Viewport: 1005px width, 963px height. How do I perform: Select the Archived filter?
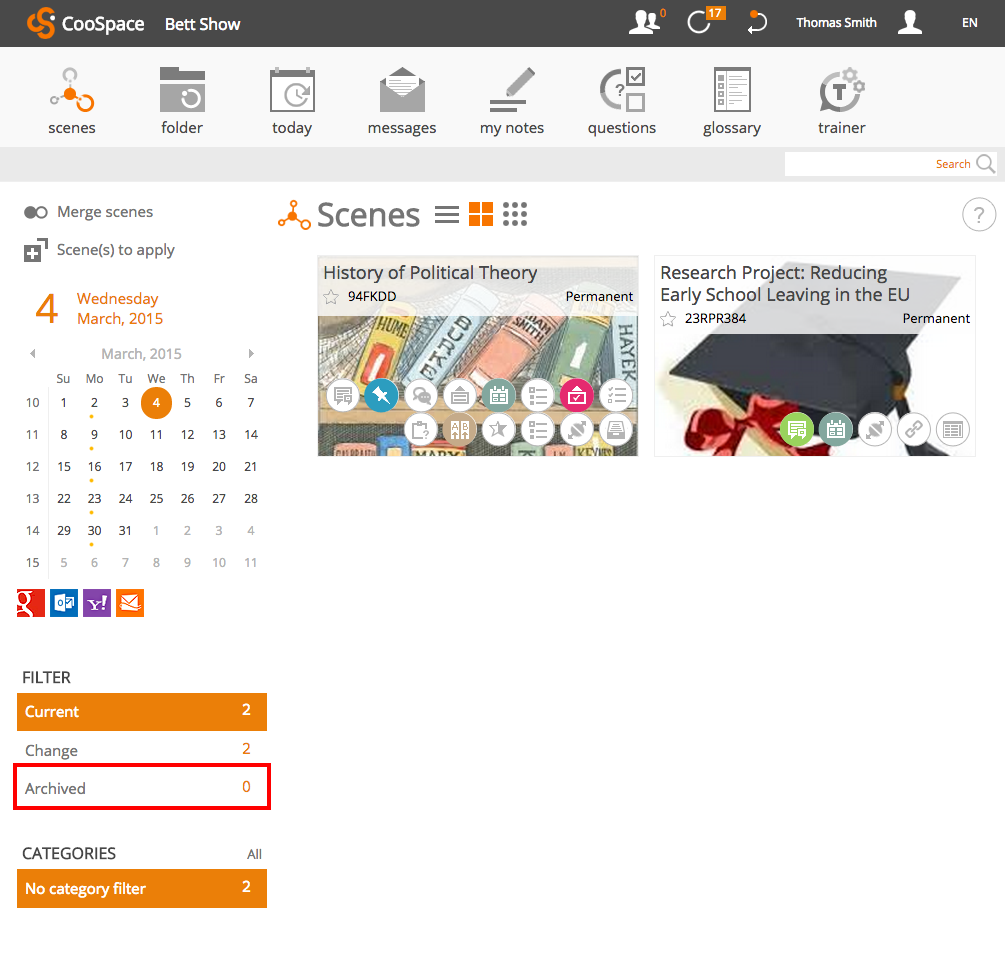(142, 787)
